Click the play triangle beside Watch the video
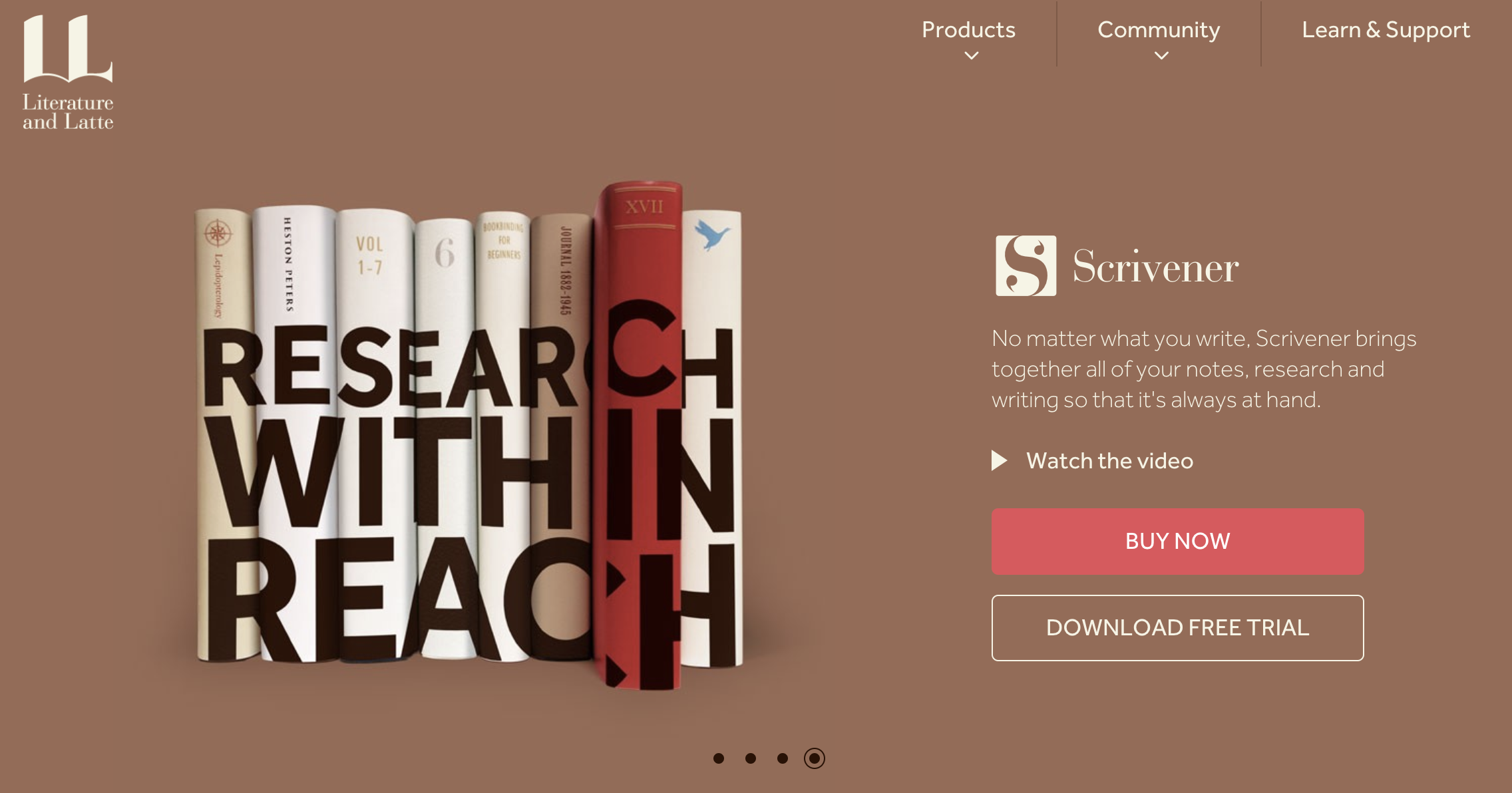1512x793 pixels. pos(999,460)
